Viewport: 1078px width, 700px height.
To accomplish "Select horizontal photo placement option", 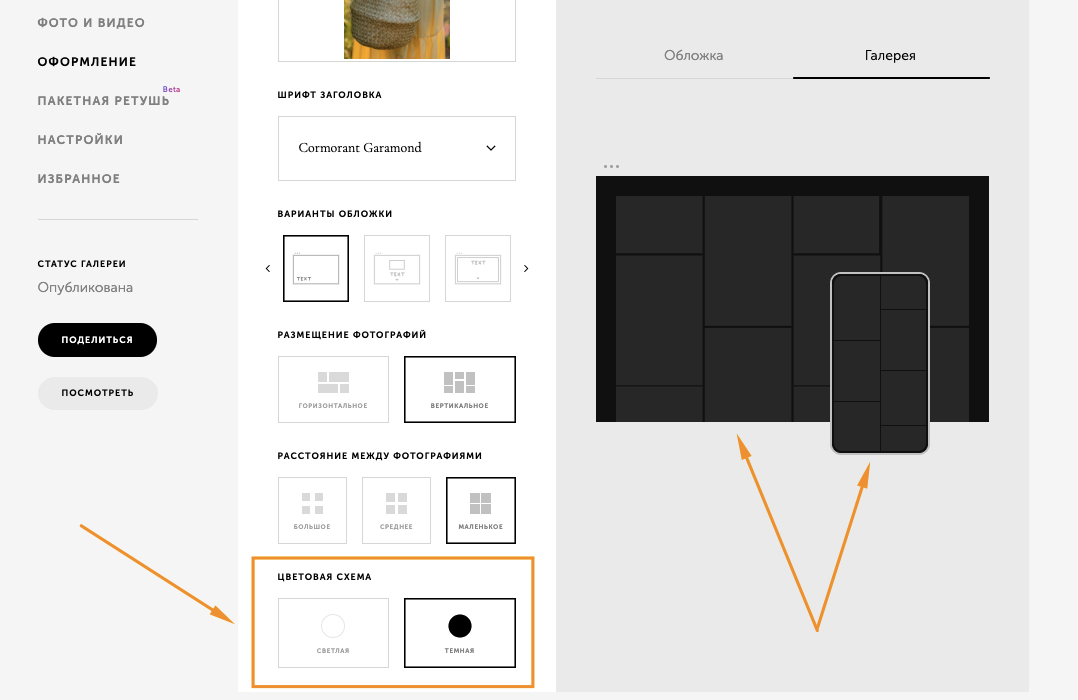I will point(333,389).
